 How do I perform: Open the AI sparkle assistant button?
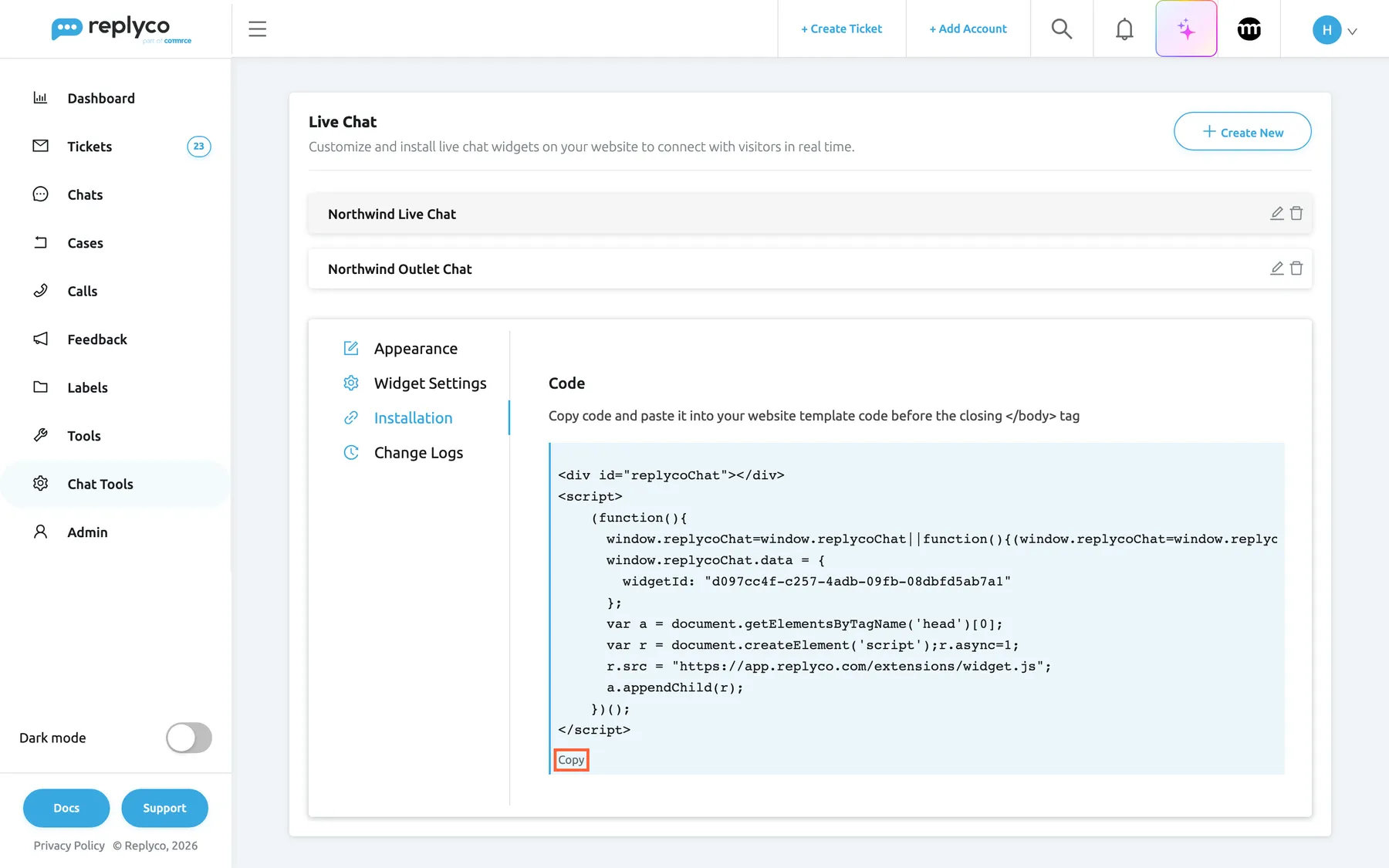(x=1186, y=29)
